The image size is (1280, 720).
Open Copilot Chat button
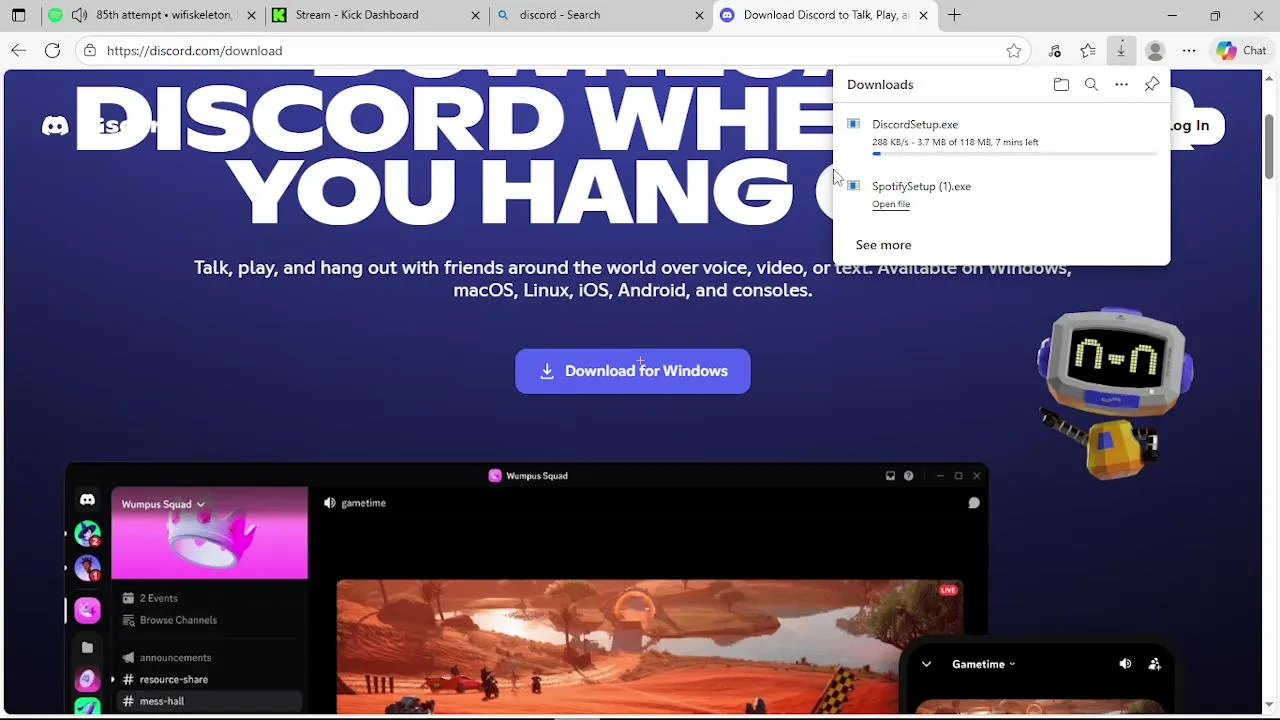tap(1241, 51)
